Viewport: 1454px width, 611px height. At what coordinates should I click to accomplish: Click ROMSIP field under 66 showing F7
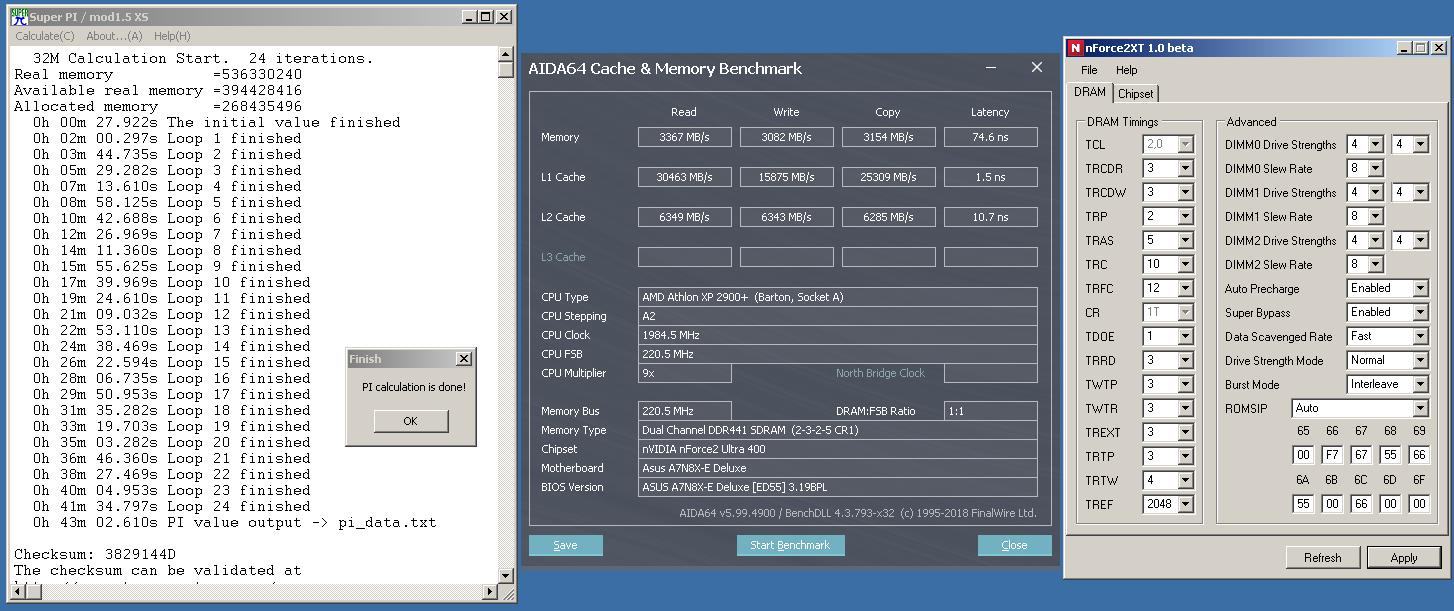[1332, 455]
